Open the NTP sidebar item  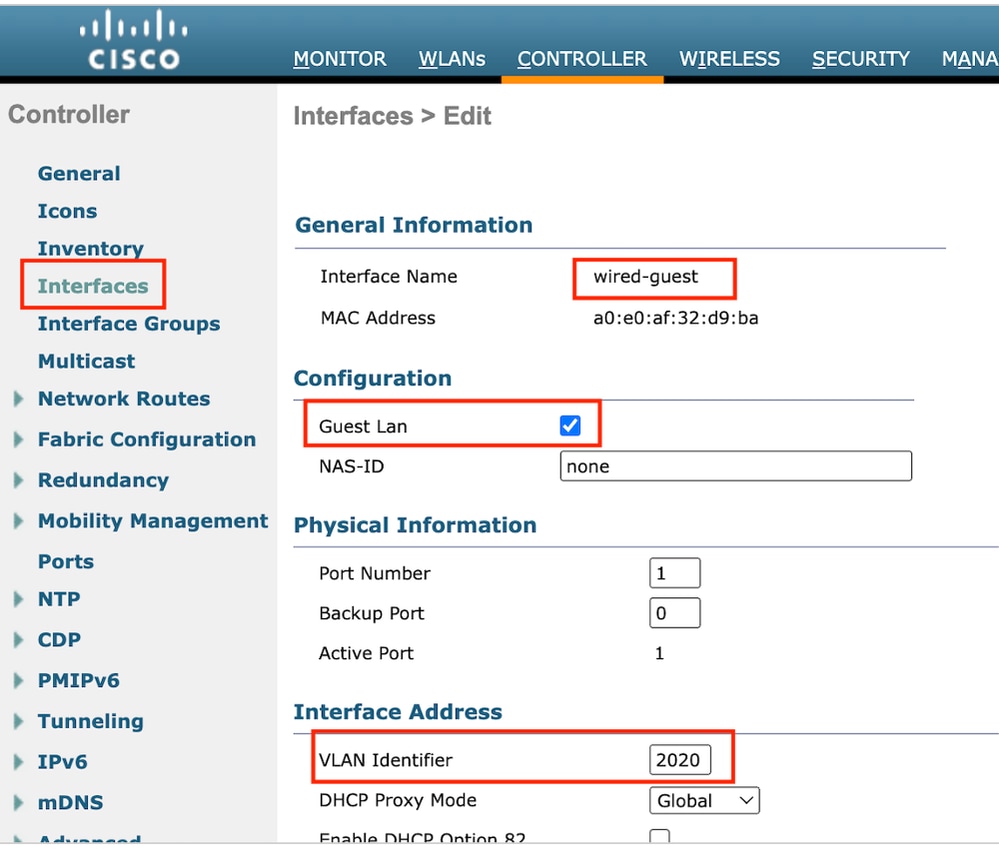point(59,599)
